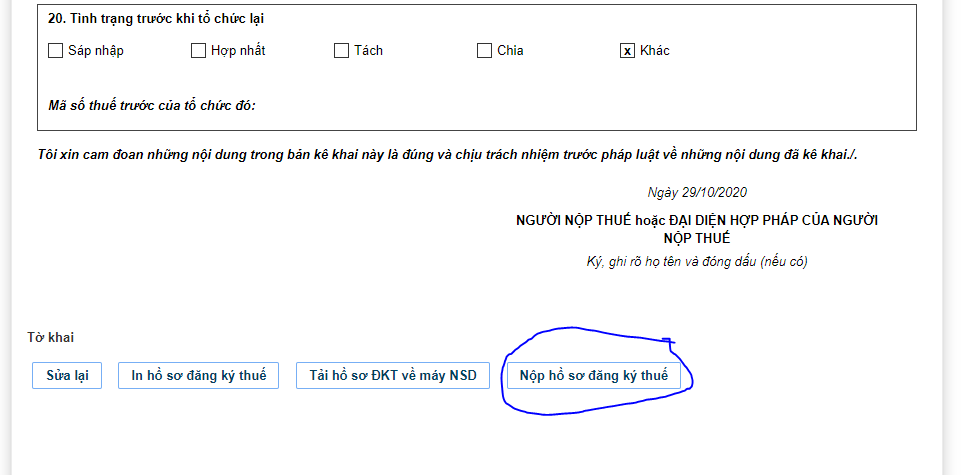Image resolution: width=979 pixels, height=475 pixels.
Task: Click the NGƯỜI NỘP THUẾ signature heading
Action: click(x=697, y=229)
